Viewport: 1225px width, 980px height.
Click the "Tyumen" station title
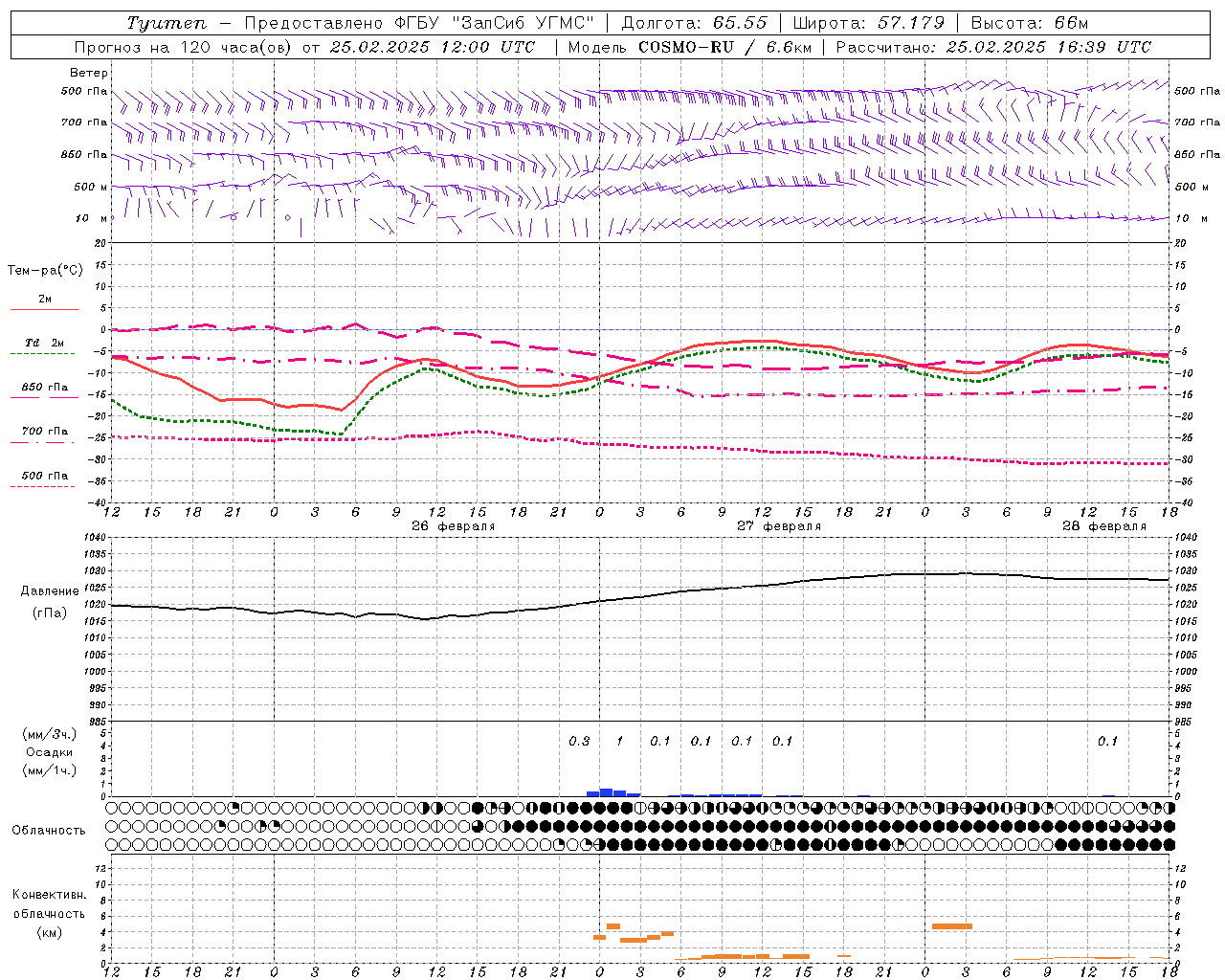point(167,23)
